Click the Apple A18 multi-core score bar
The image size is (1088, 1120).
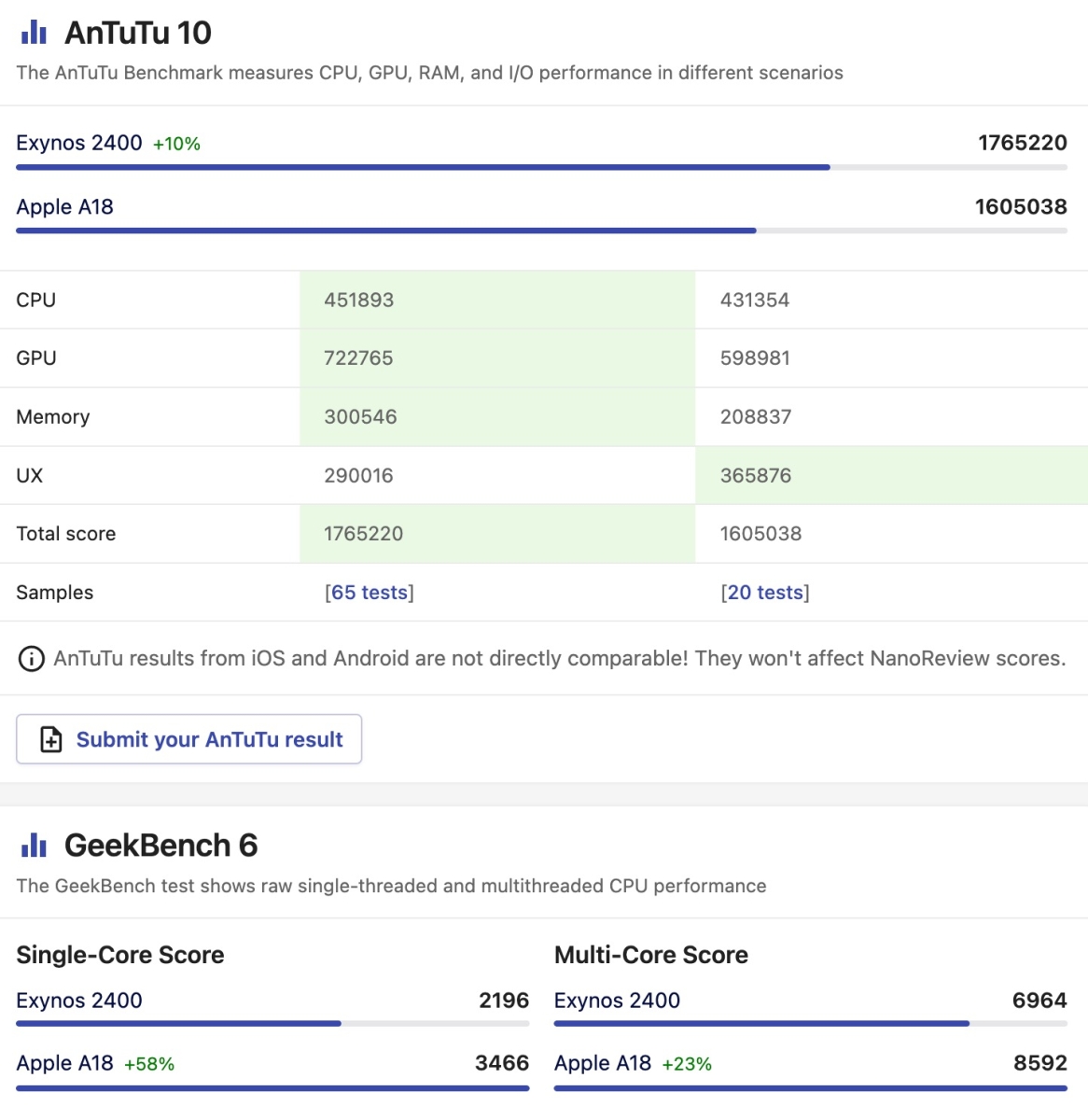pos(811,1088)
